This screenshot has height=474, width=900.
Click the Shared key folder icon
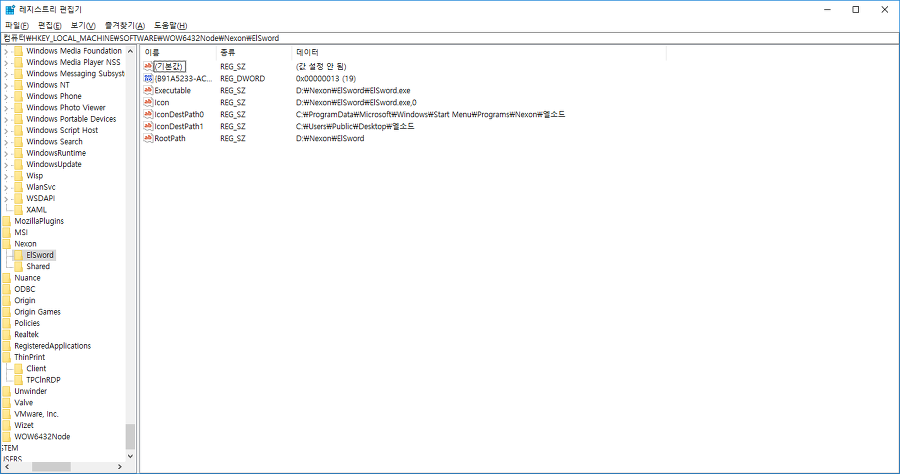(19, 266)
